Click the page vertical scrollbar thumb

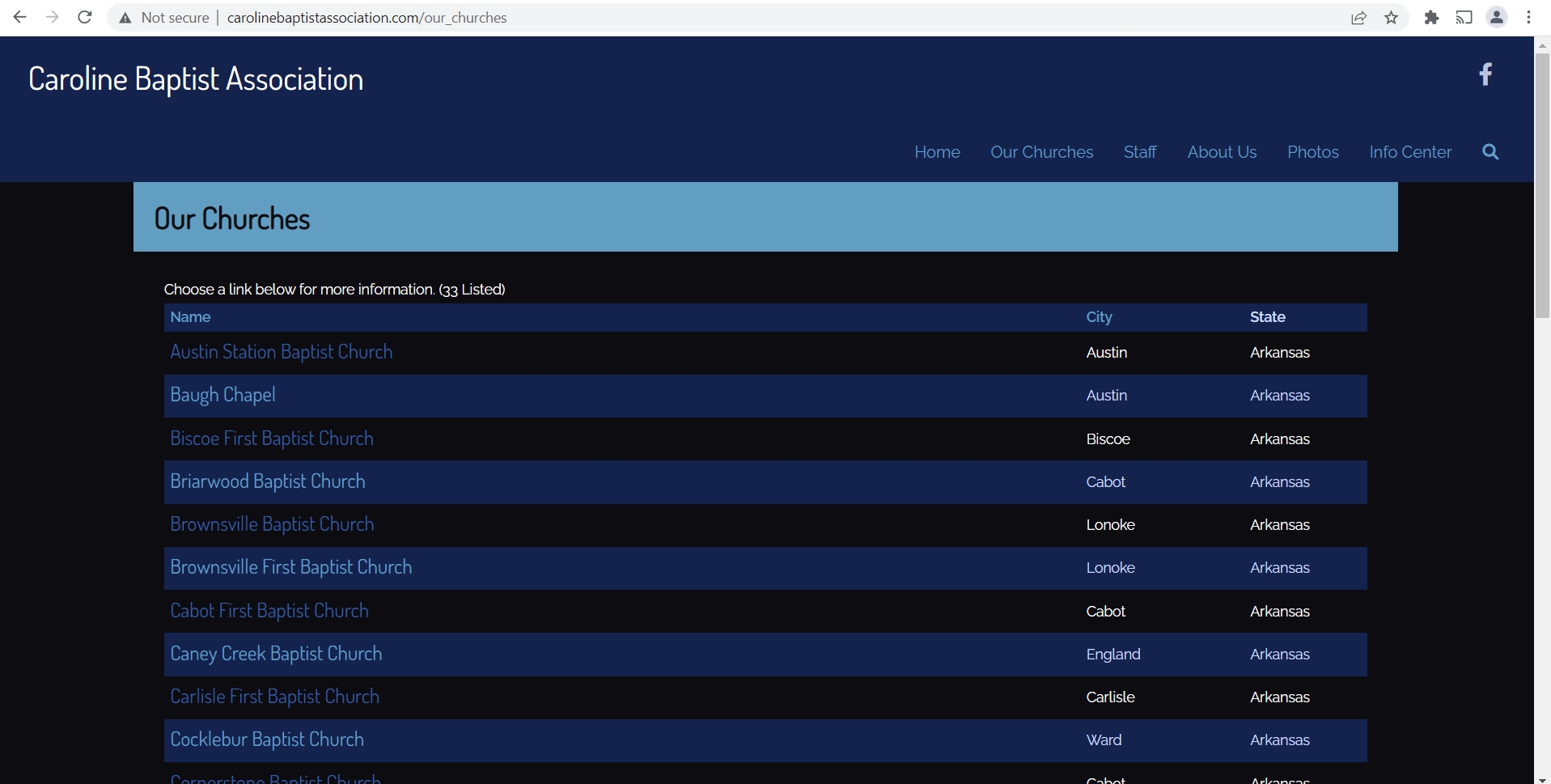(x=1542, y=186)
